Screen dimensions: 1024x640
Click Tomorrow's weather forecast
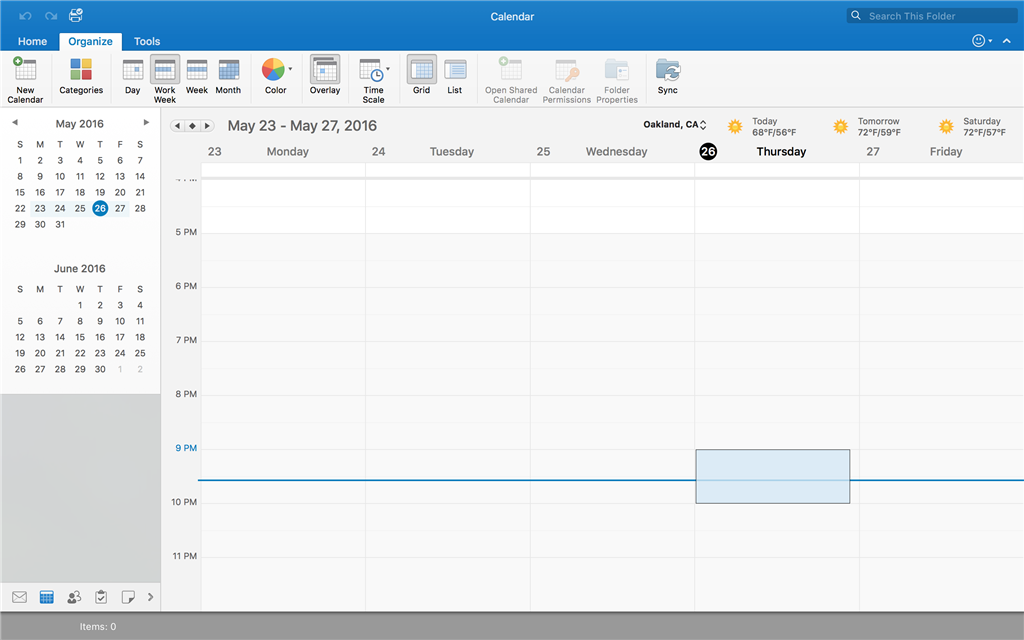pos(868,127)
